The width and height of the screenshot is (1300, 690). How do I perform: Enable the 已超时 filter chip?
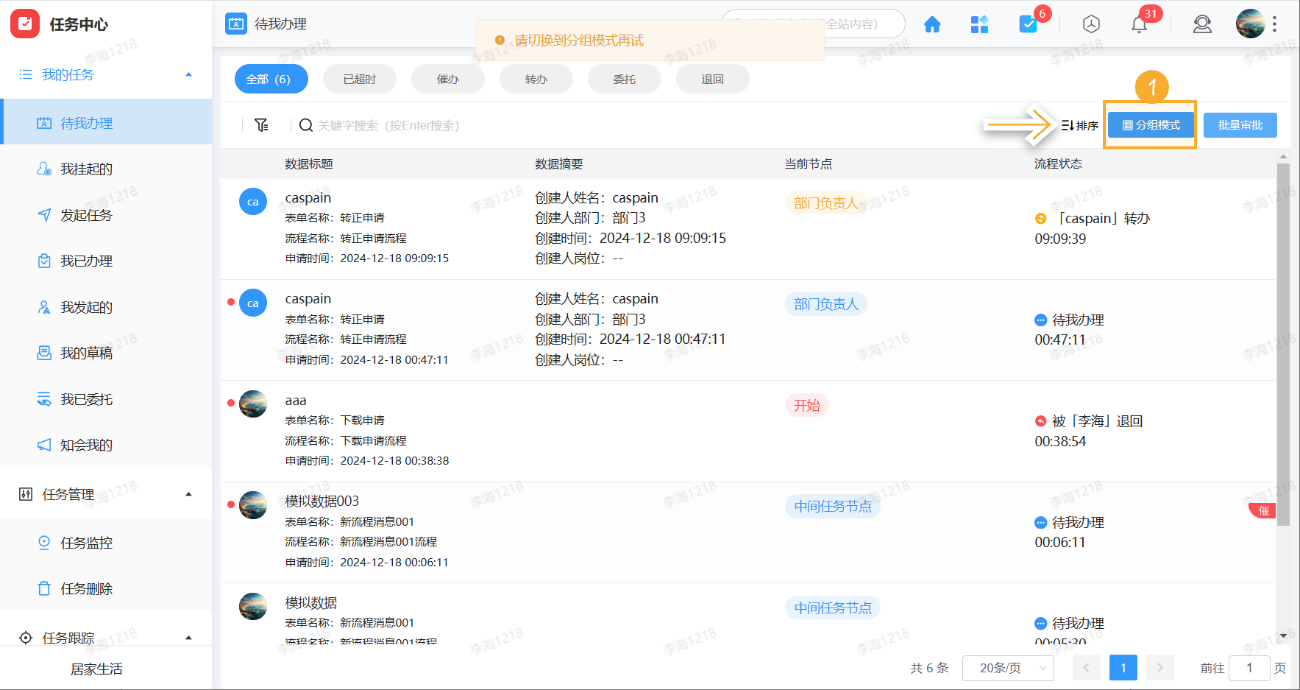[359, 78]
